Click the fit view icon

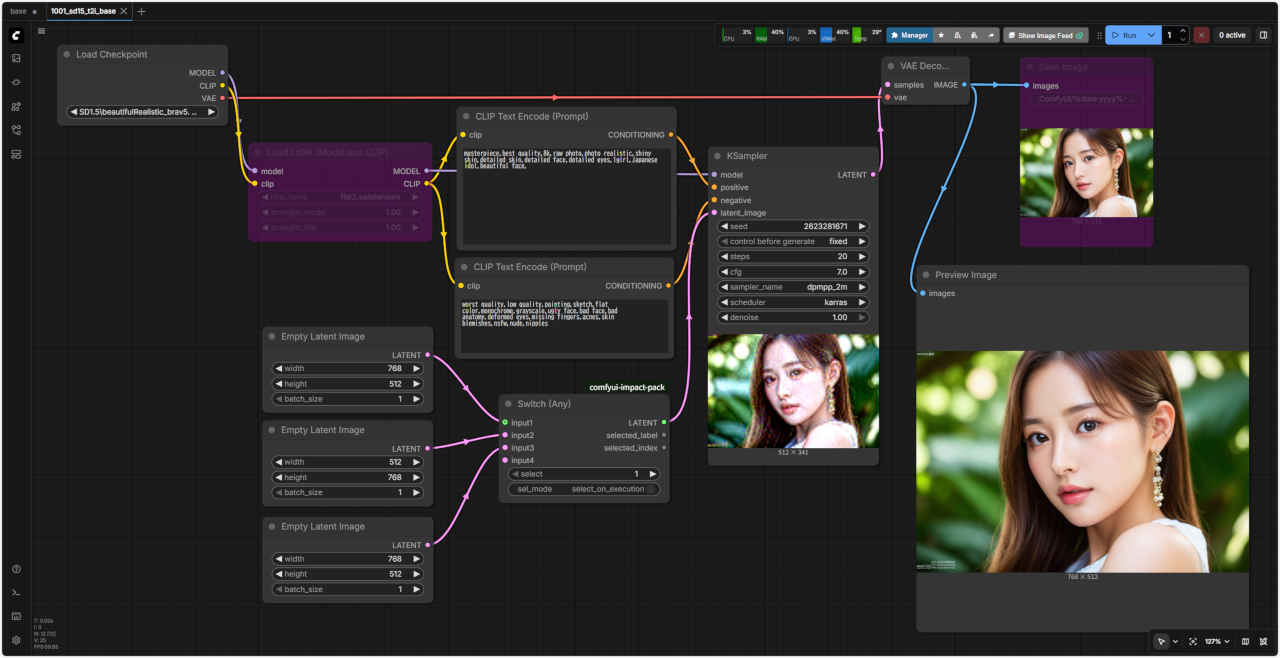1193,641
